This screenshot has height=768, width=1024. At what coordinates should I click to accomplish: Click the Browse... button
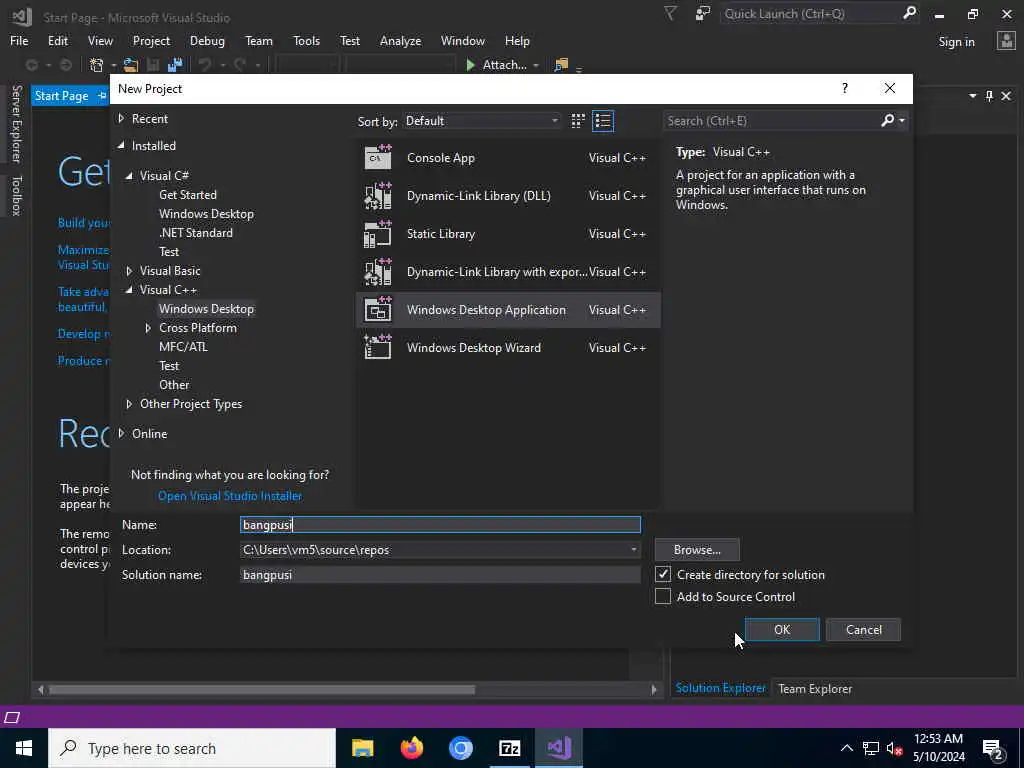pos(697,550)
